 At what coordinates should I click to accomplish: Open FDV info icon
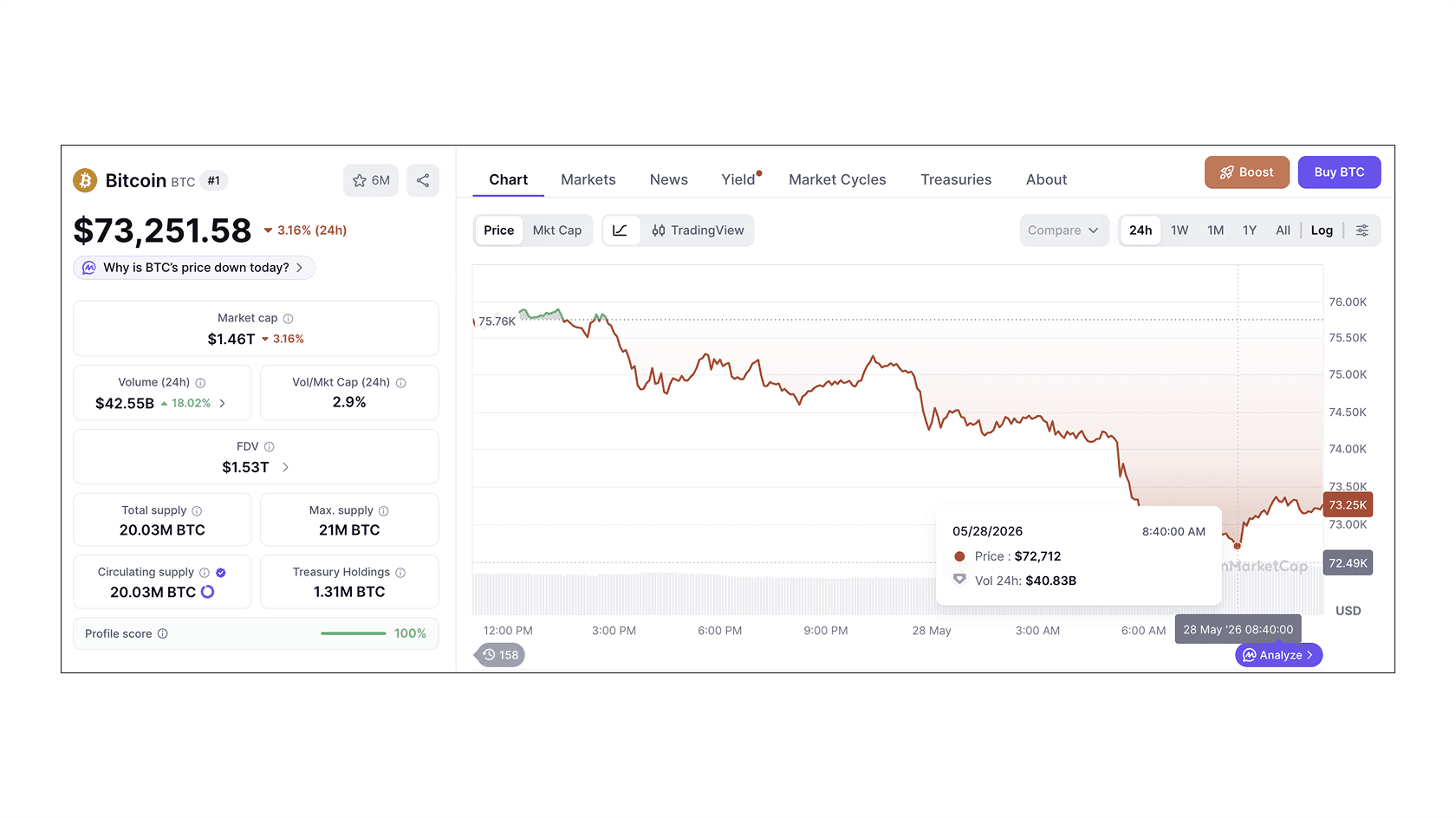click(x=270, y=447)
